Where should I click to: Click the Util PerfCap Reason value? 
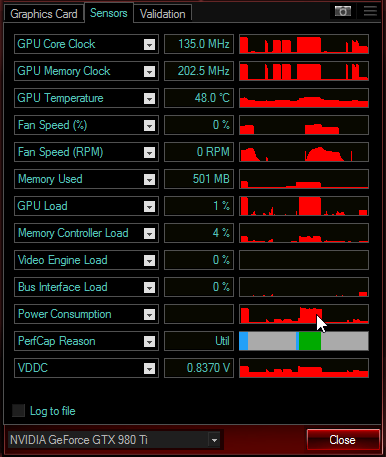click(x=199, y=341)
